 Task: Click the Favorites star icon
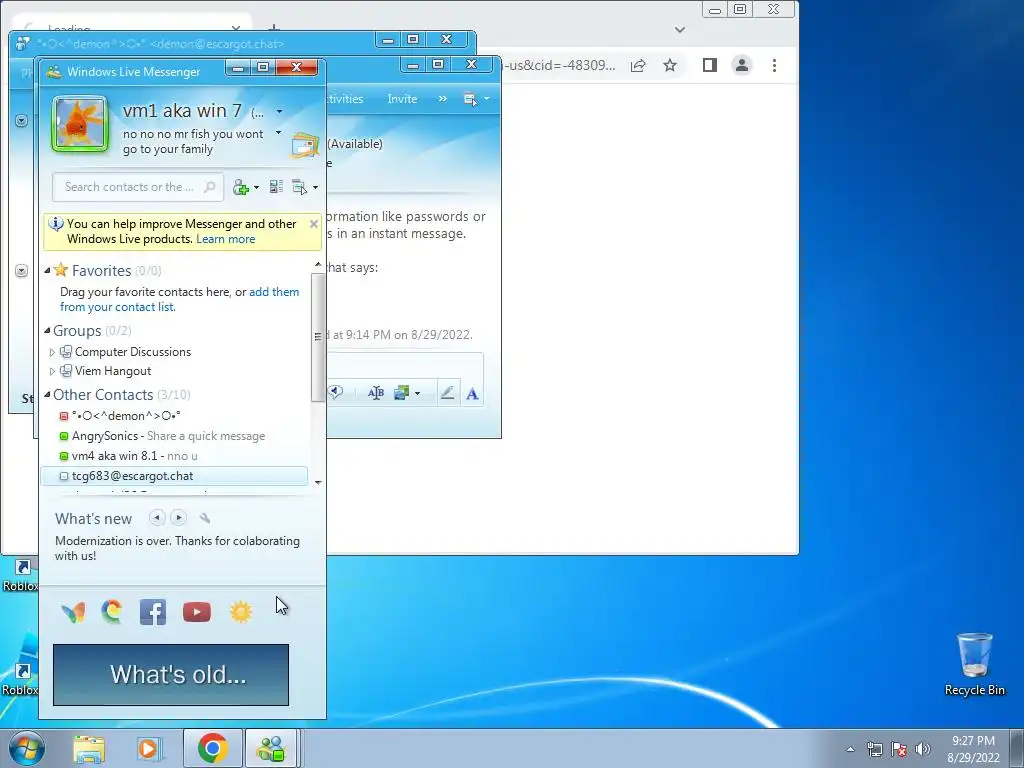(x=61, y=270)
